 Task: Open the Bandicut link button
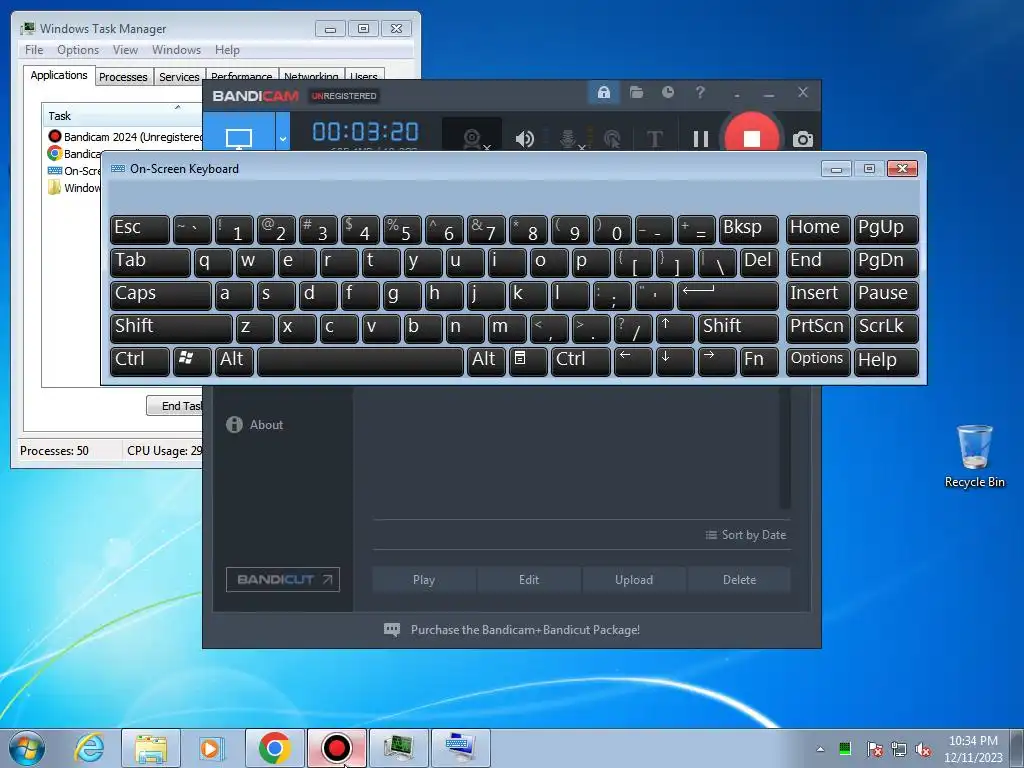283,579
